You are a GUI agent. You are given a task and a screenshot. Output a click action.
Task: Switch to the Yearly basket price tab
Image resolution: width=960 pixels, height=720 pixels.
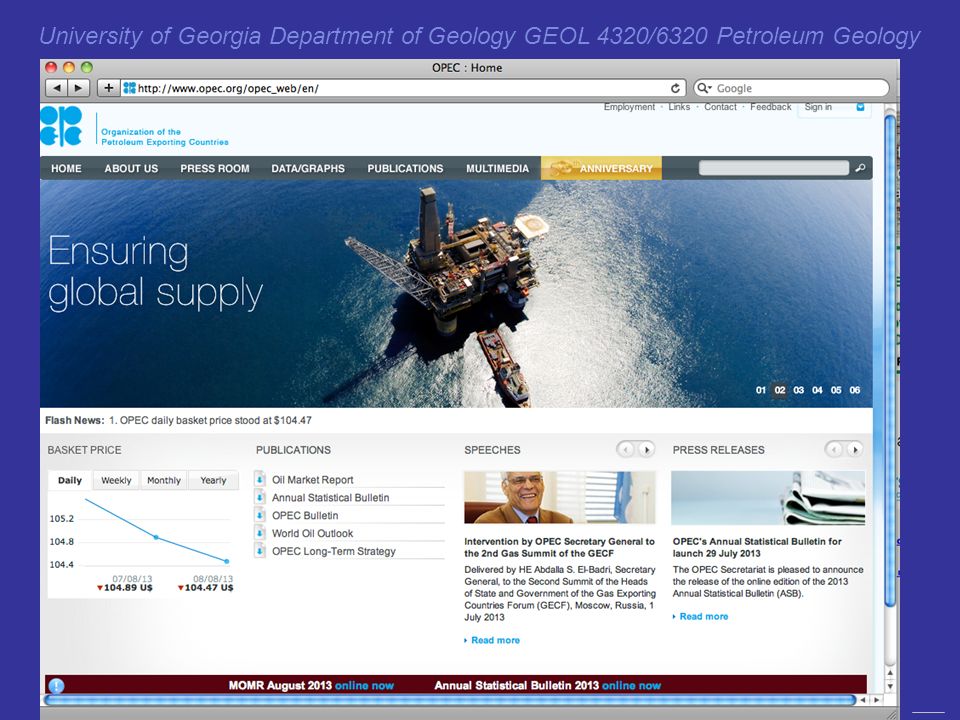(213, 481)
